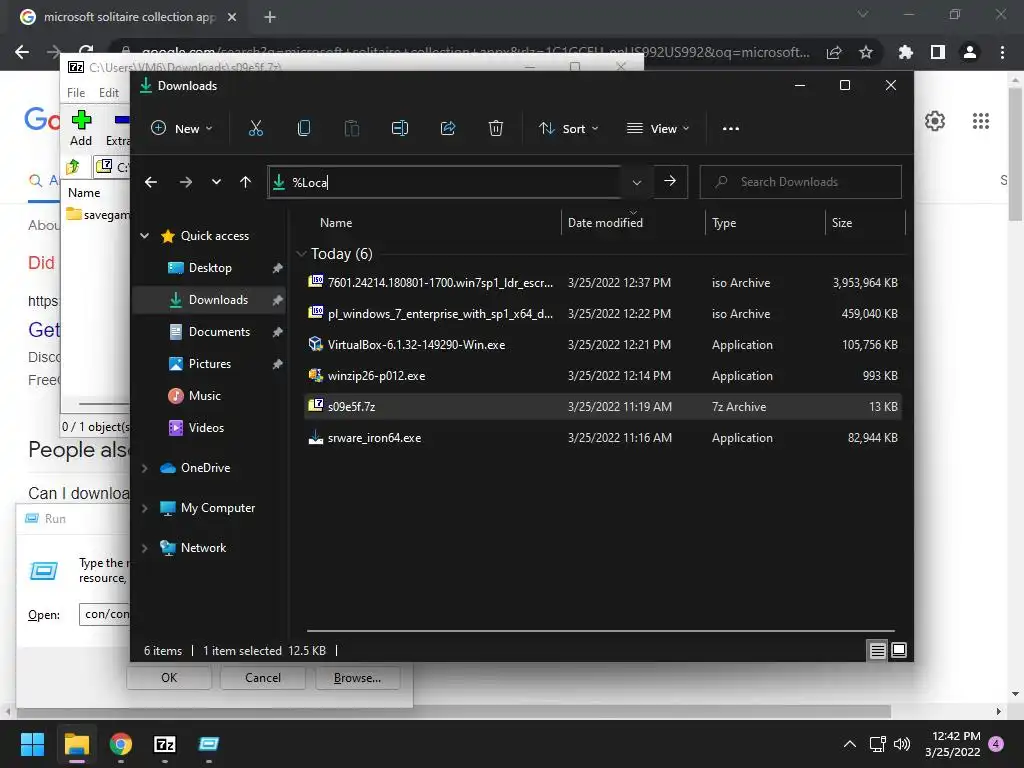
Task: Sort by Name column header
Action: [x=336, y=223]
